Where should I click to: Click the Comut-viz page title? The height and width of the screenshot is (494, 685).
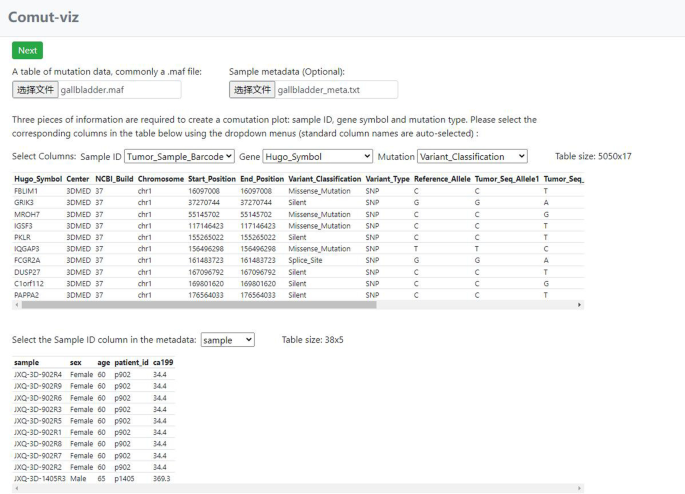click(x=43, y=17)
